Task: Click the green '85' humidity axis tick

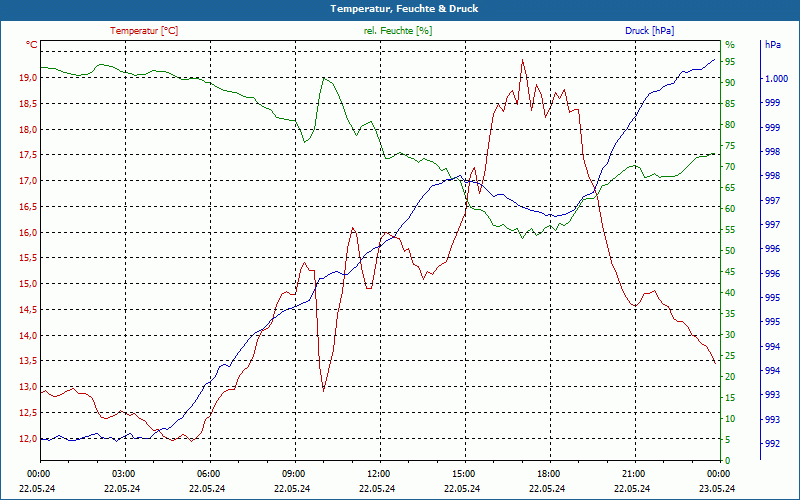Action: [x=730, y=104]
